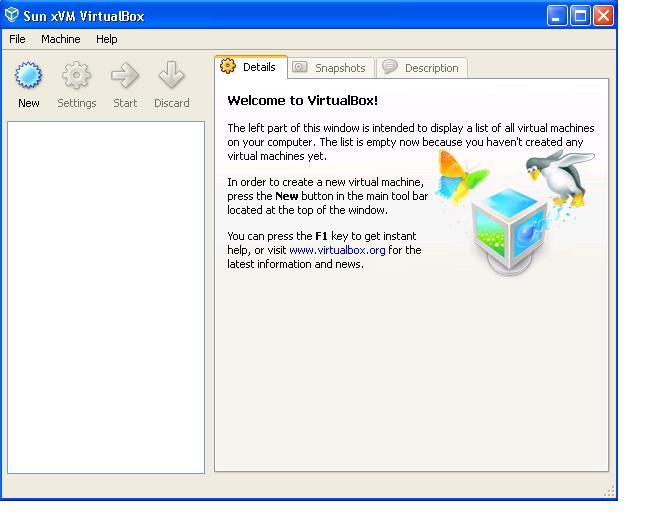Click the VirtualBox cube mascot illustration
The height and width of the screenshot is (521, 670).
[510, 231]
